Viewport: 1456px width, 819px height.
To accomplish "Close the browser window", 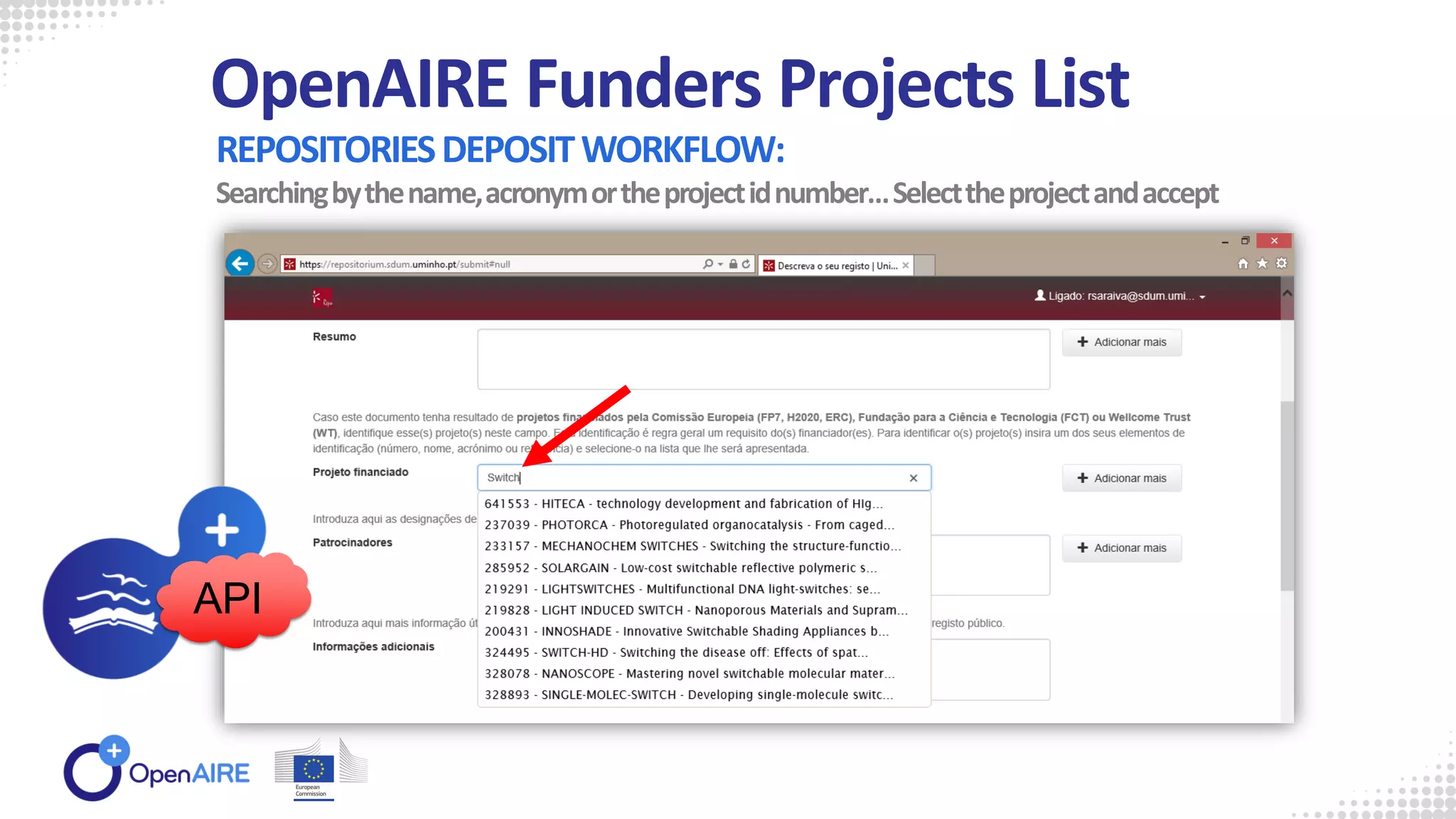I will click(1274, 241).
